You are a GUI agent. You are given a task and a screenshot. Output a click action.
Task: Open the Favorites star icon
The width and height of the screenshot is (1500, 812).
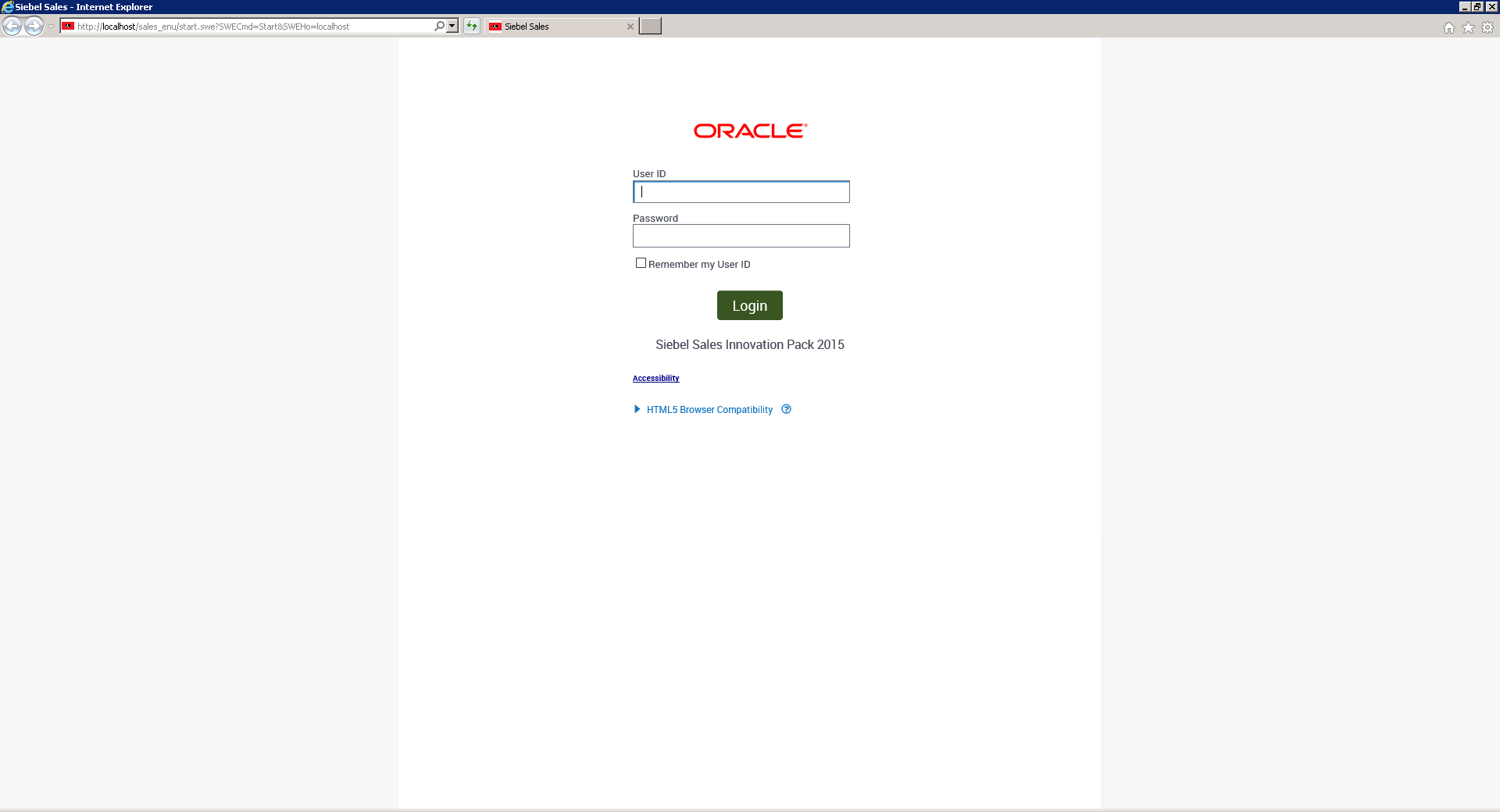1469,27
